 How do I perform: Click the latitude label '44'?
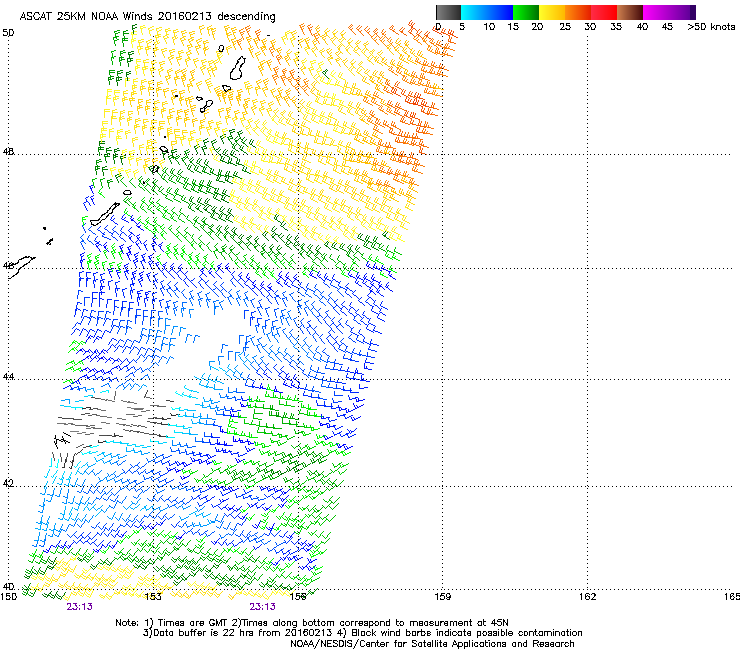click(8, 377)
